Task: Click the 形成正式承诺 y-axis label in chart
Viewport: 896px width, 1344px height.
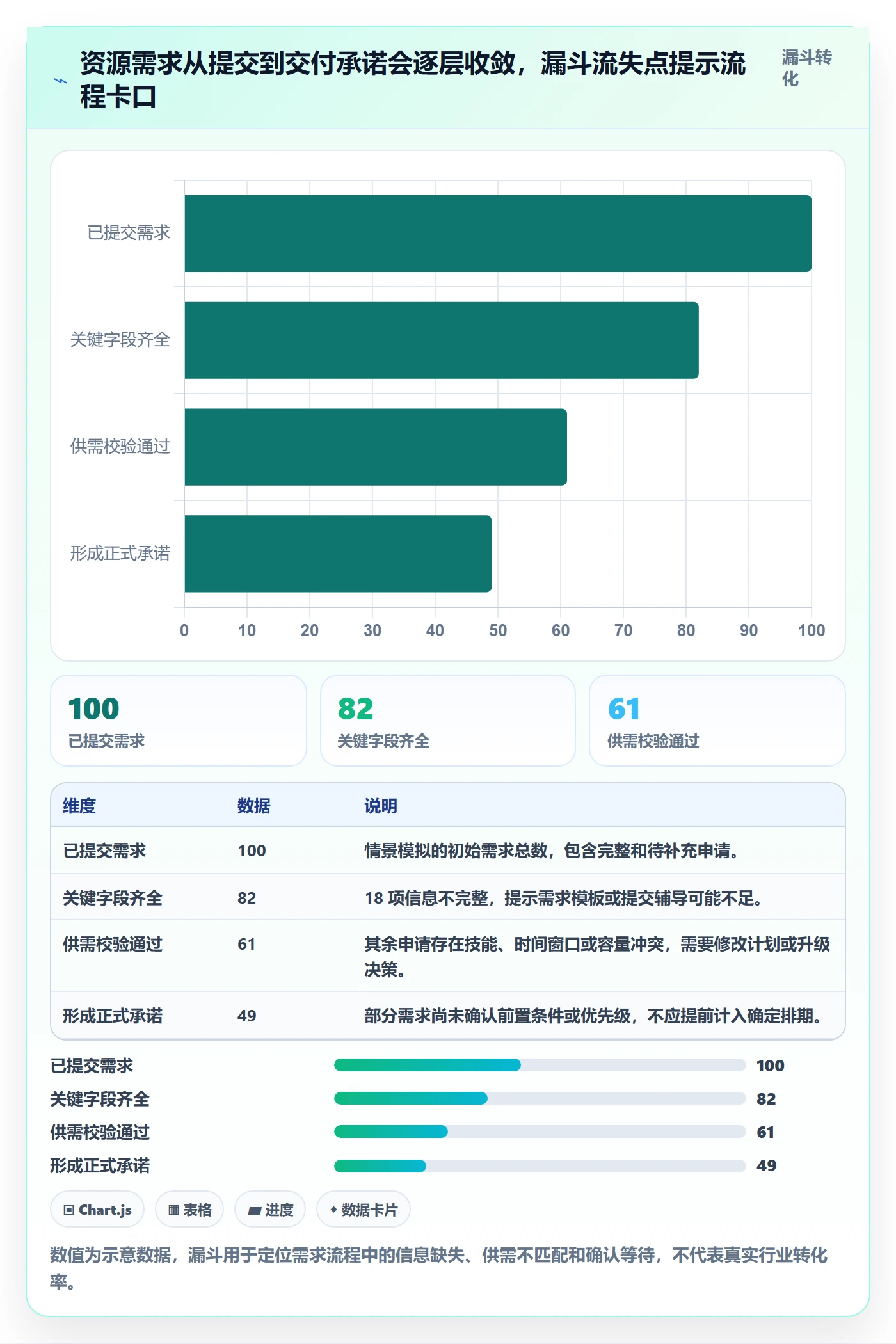Action: (x=120, y=554)
